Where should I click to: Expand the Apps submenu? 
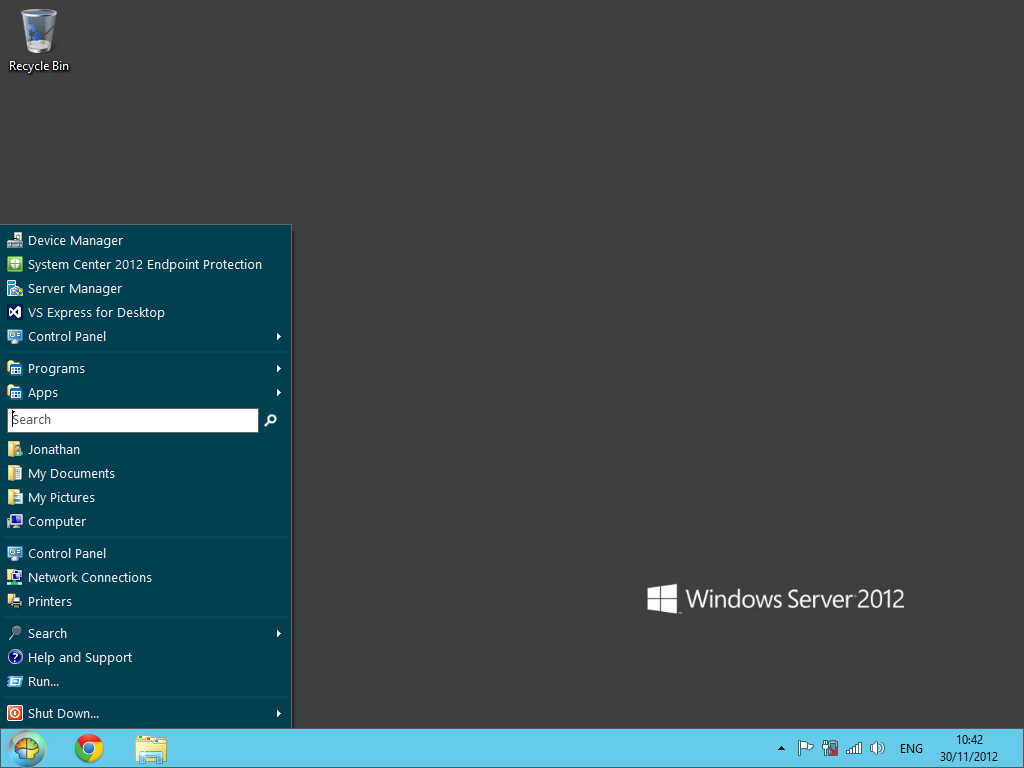click(146, 392)
